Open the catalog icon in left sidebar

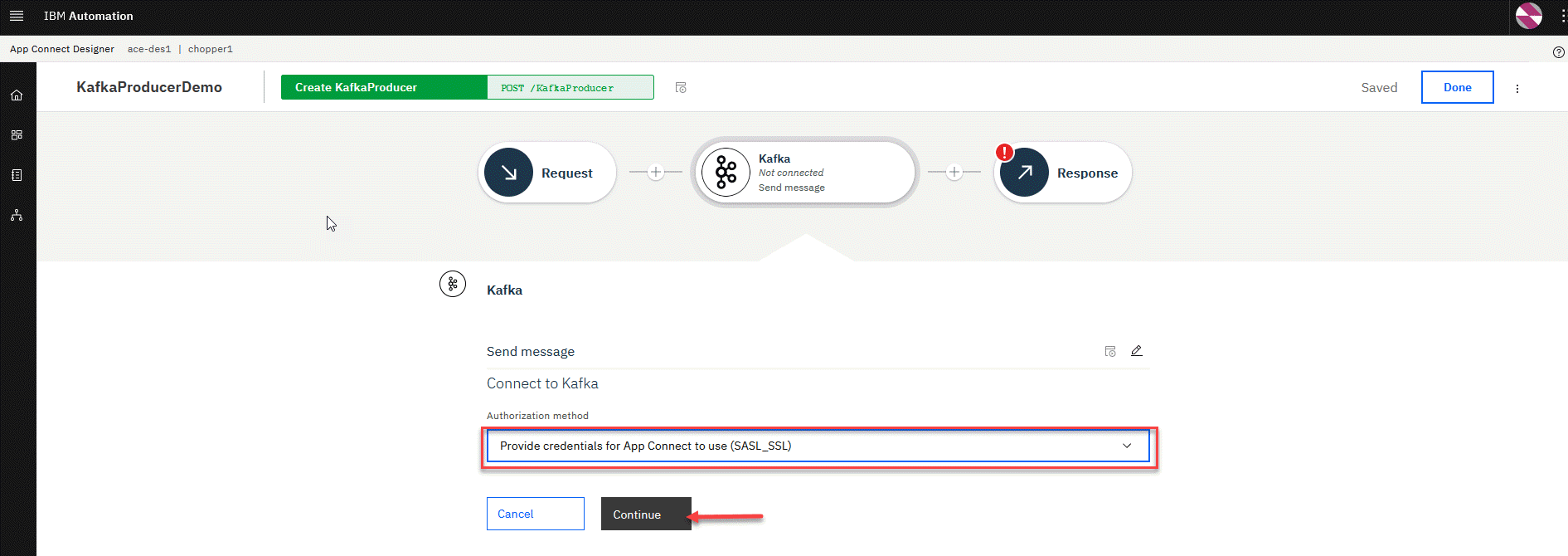pyautogui.click(x=17, y=175)
